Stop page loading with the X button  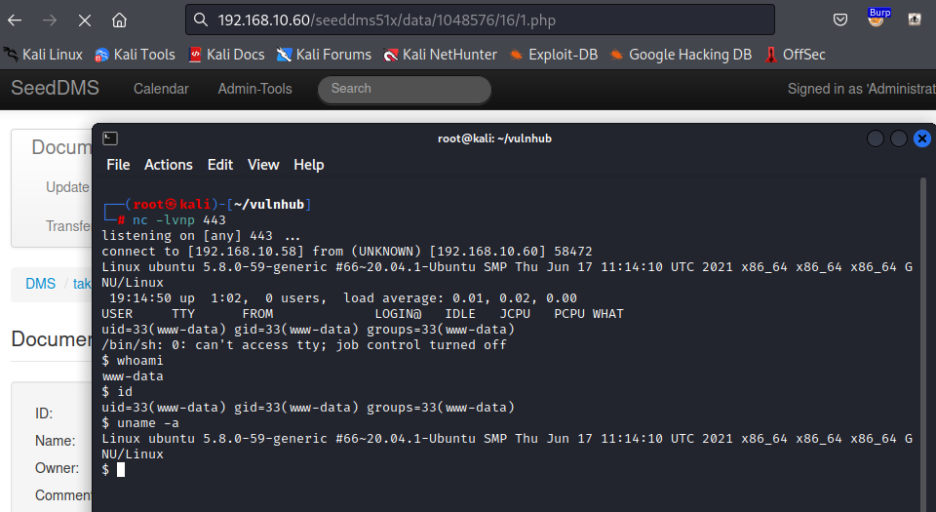(x=85, y=20)
